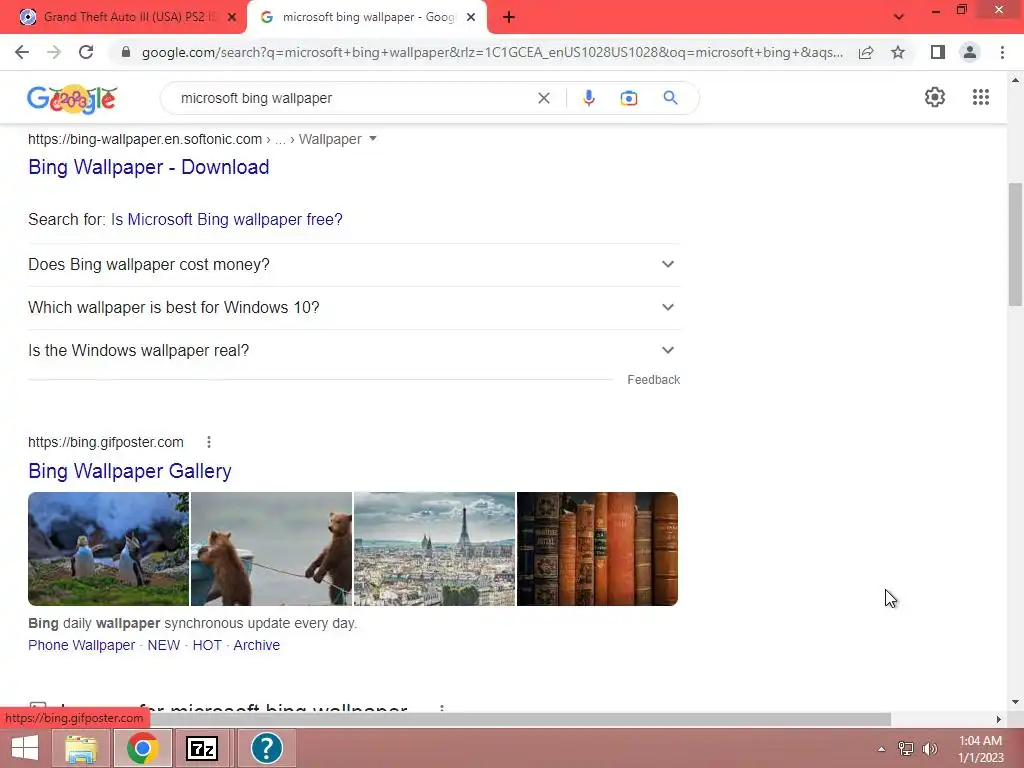1024x768 pixels.
Task: Open a new browser tab
Action: tap(509, 17)
